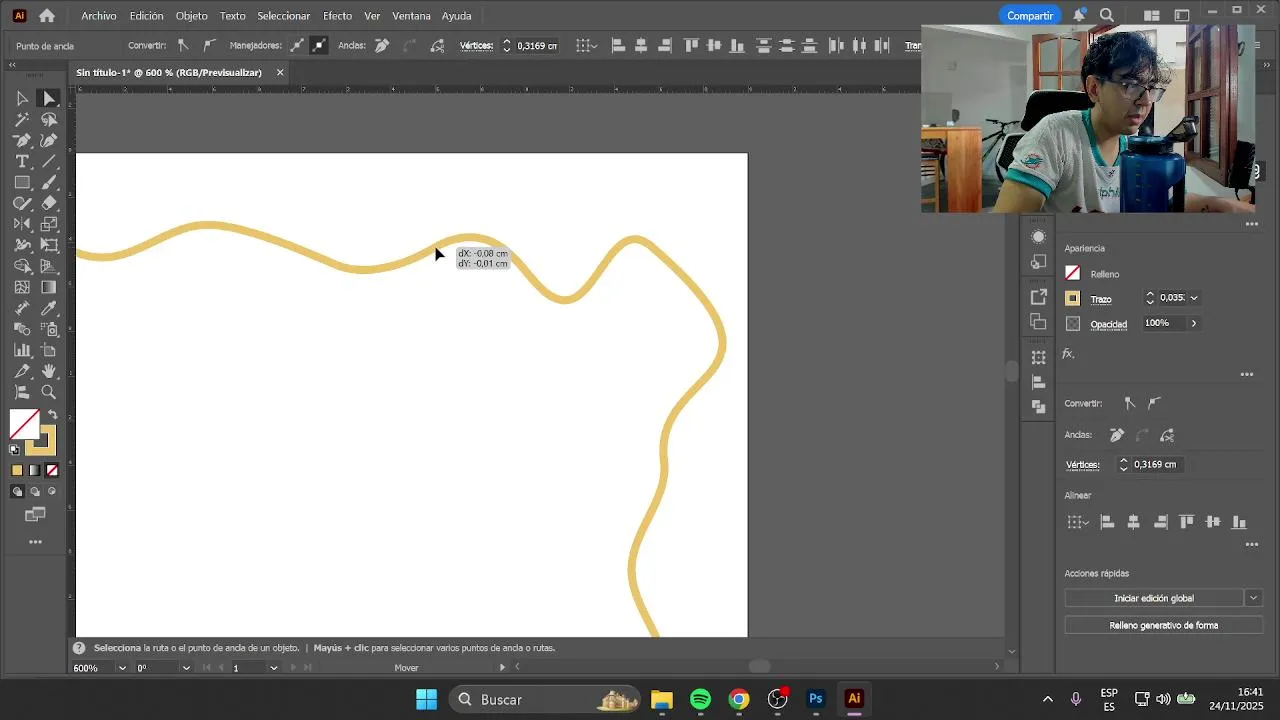Select the Eyedropper tool
This screenshot has width=1280, height=720.
pos(48,309)
